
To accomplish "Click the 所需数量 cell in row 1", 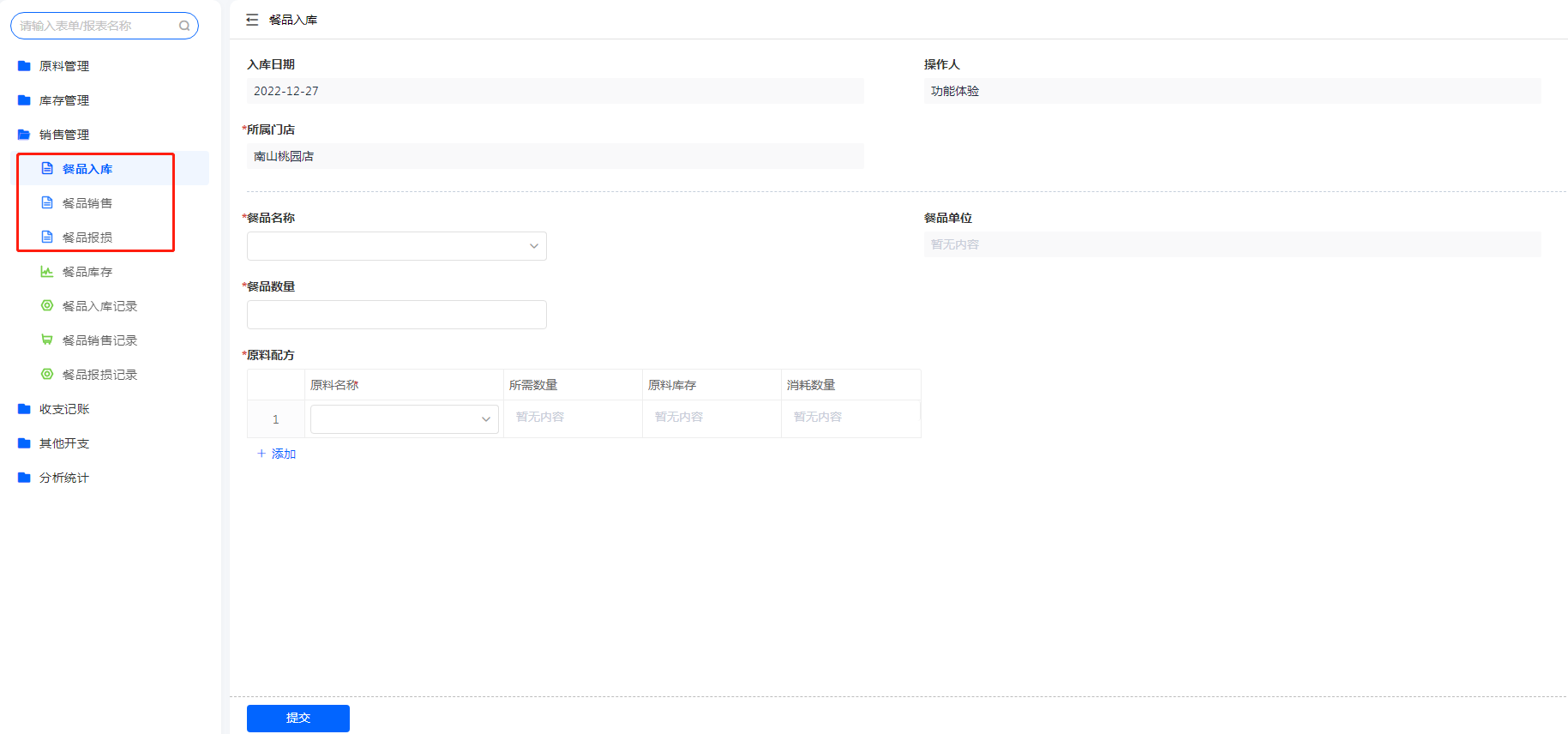I will (574, 418).
